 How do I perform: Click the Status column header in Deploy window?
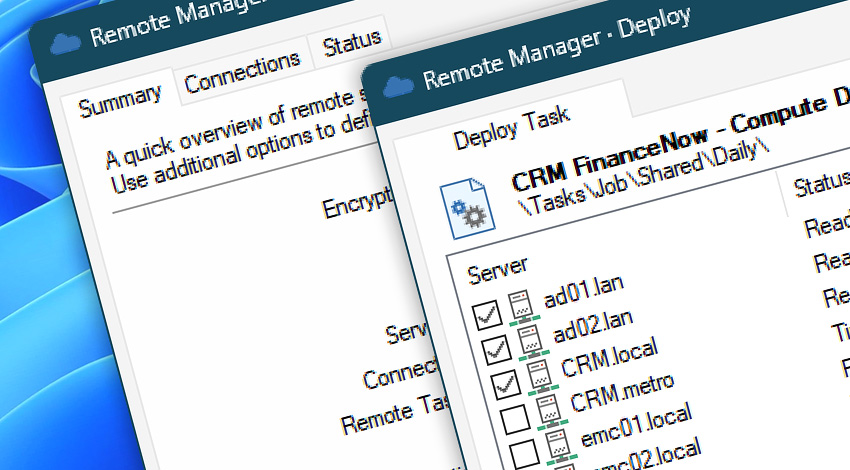pos(820,185)
